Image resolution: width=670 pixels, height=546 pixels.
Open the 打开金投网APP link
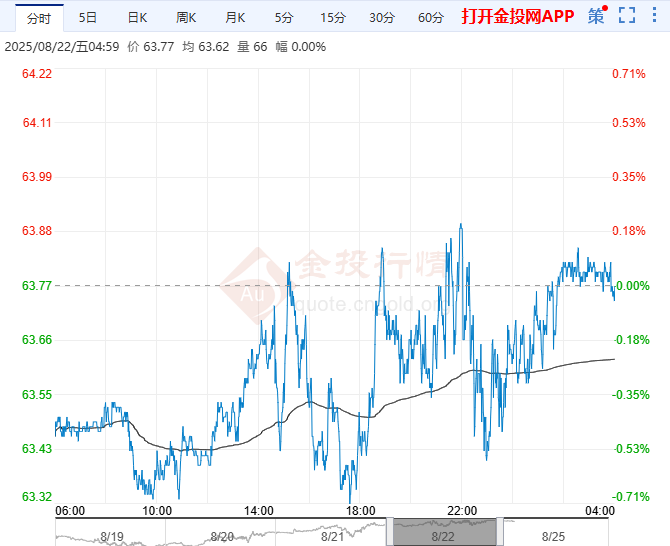pos(517,17)
